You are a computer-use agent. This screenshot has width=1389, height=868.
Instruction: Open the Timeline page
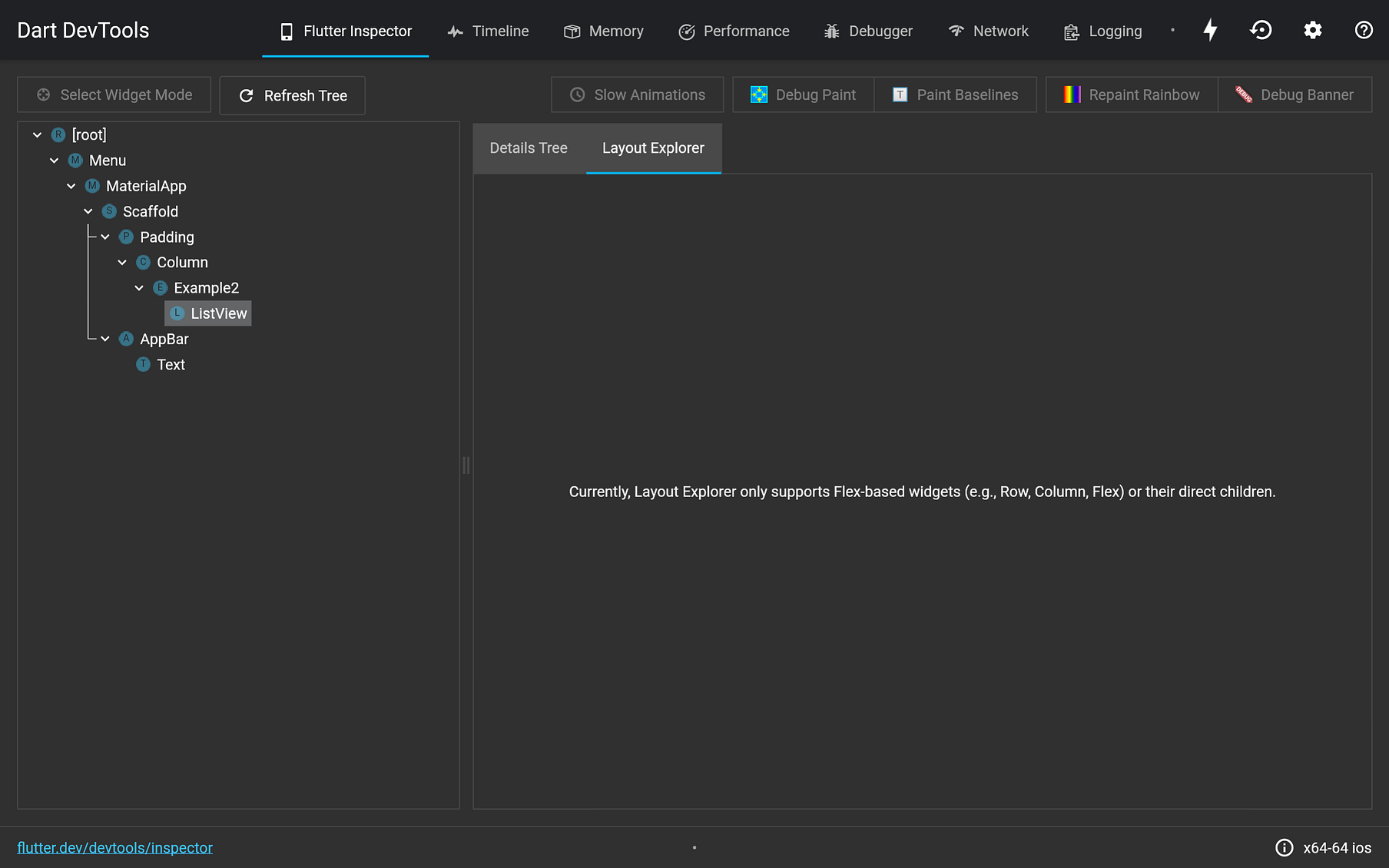pyautogui.click(x=488, y=31)
